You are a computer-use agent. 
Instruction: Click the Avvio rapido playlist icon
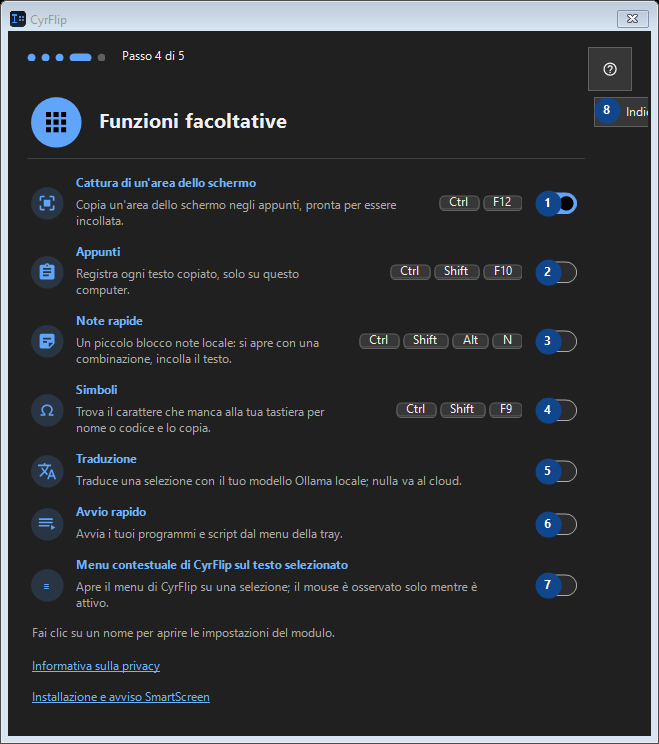point(47,524)
